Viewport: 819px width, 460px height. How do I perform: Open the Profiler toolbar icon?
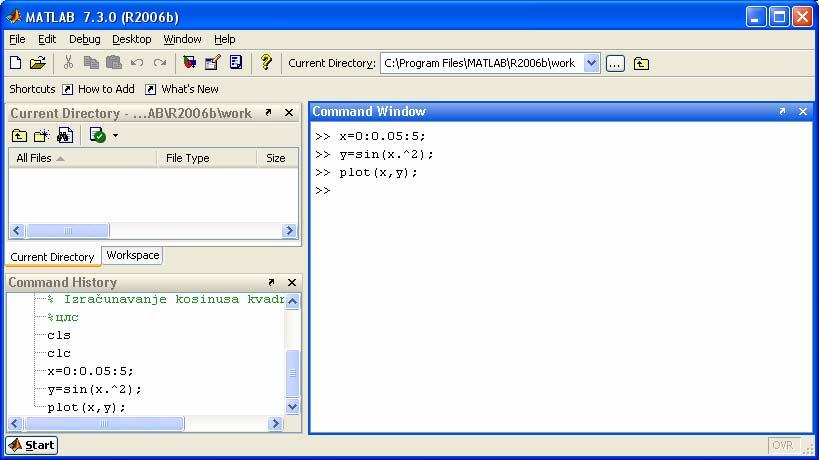(x=236, y=63)
